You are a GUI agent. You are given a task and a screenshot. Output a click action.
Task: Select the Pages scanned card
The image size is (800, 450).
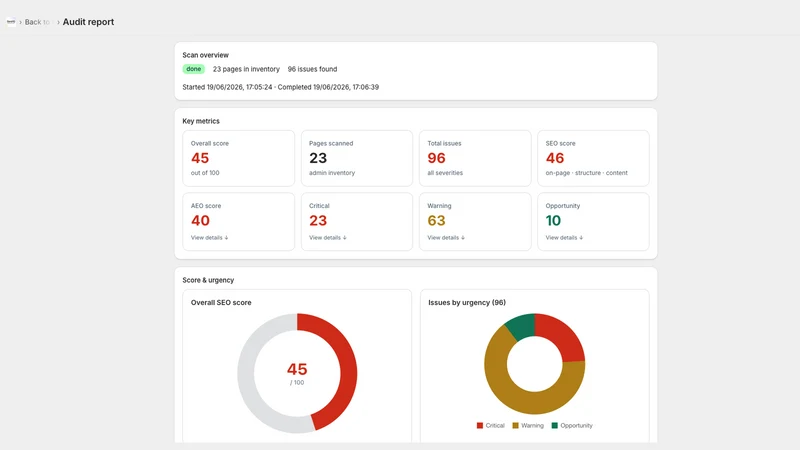pos(357,158)
